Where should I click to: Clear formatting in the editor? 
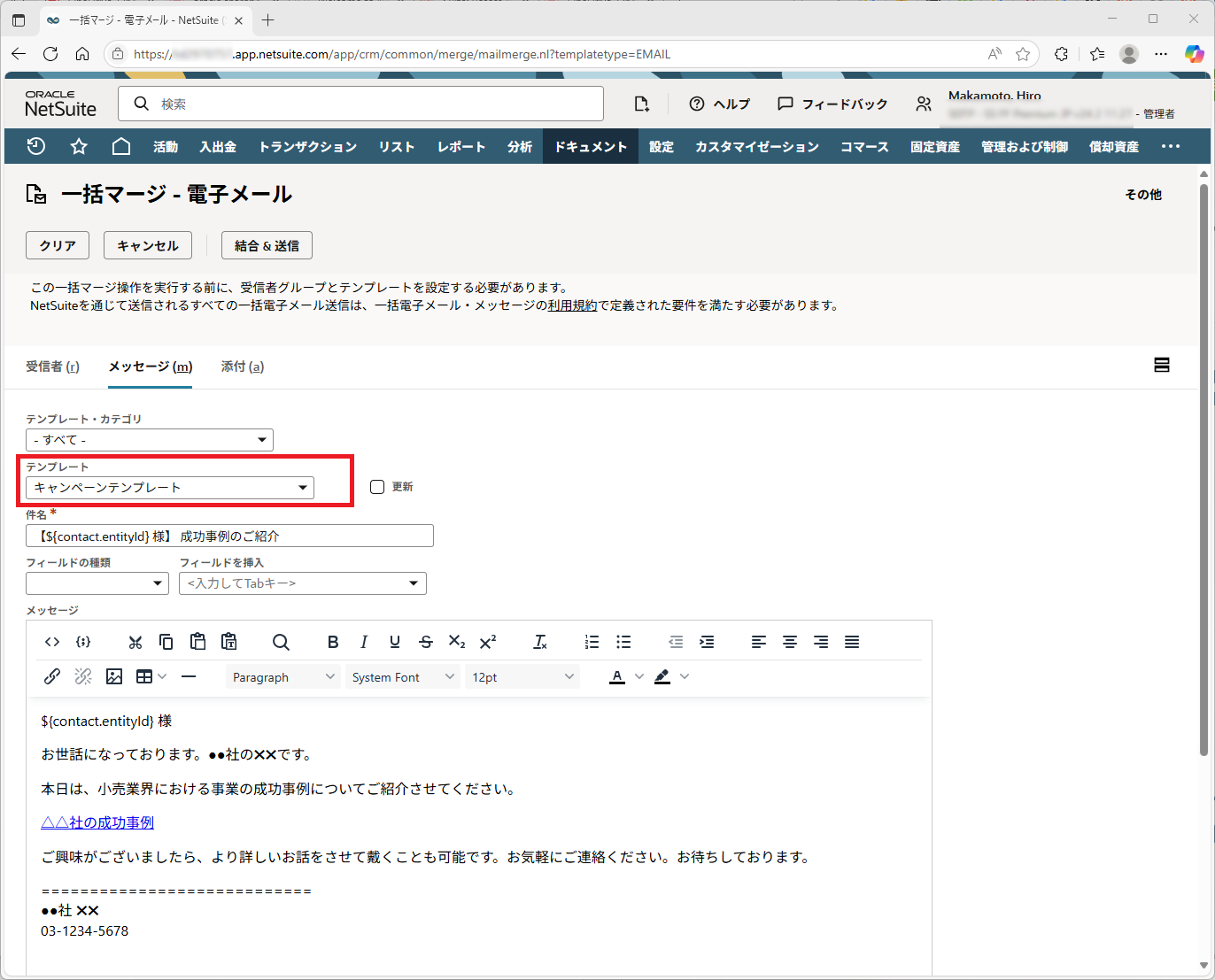pos(540,642)
